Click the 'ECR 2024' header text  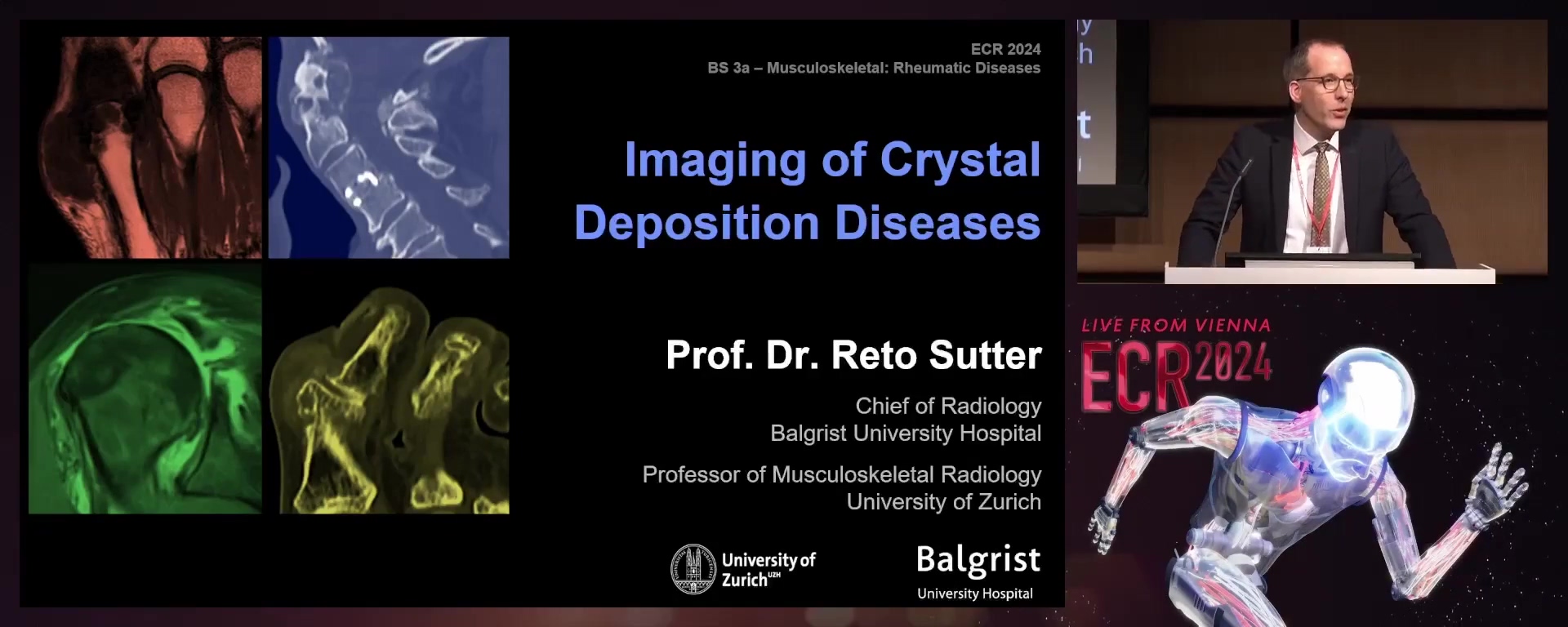(x=1005, y=49)
